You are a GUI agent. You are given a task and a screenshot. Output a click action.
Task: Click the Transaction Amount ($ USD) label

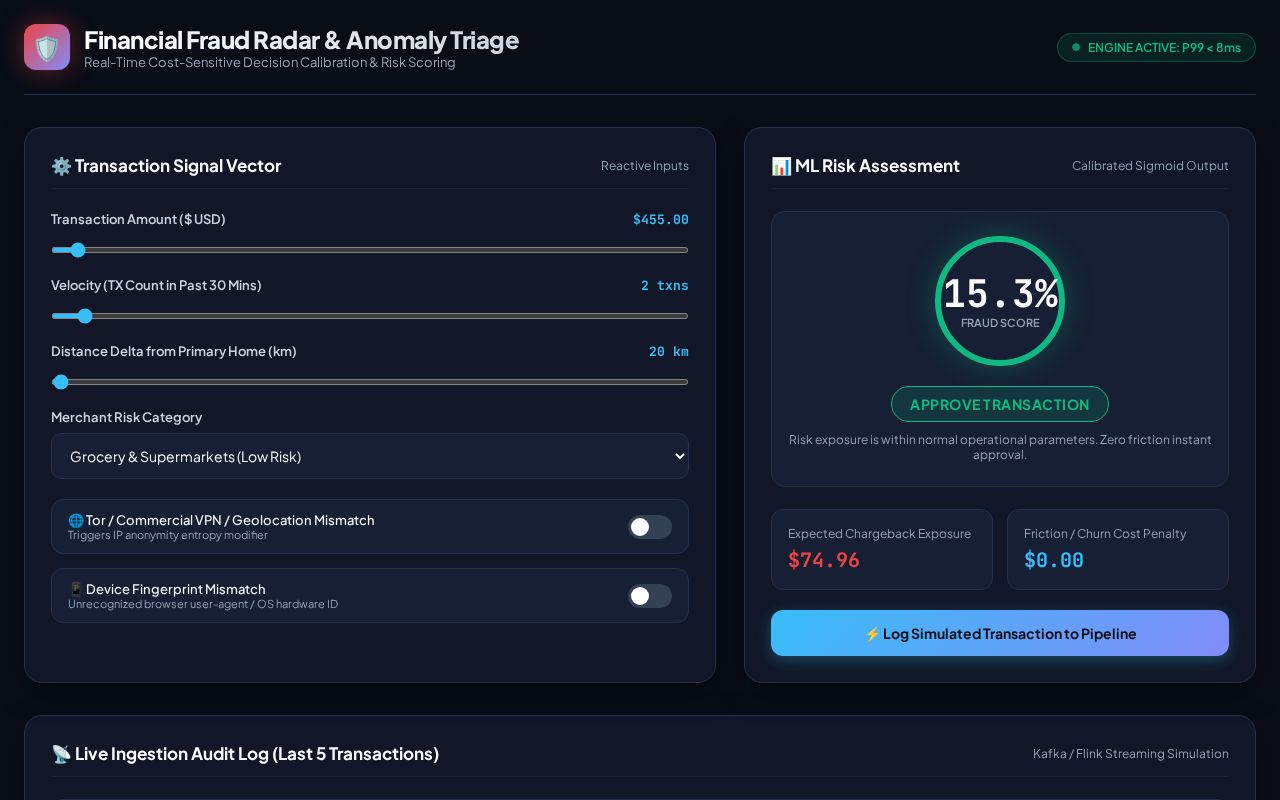pos(138,219)
